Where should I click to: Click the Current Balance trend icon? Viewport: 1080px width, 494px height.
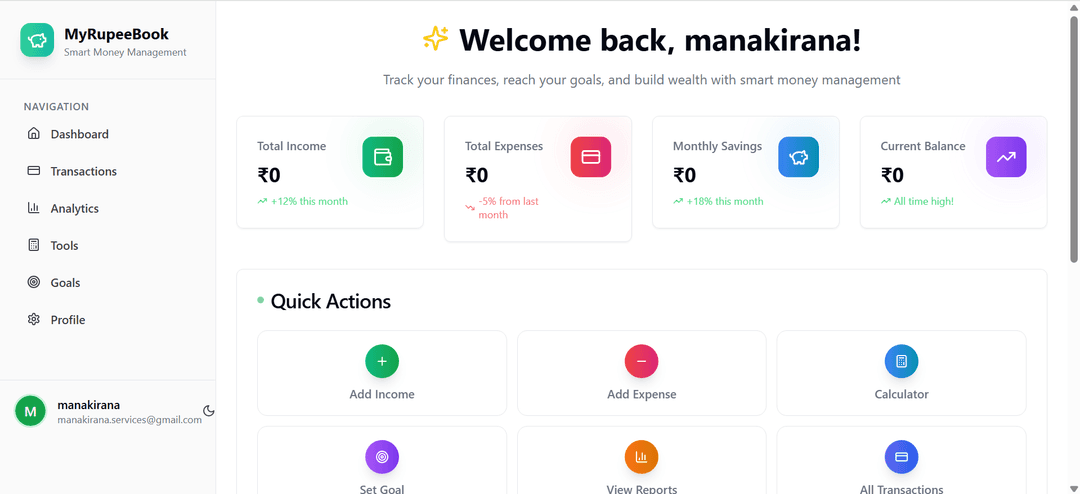[x=1006, y=157]
